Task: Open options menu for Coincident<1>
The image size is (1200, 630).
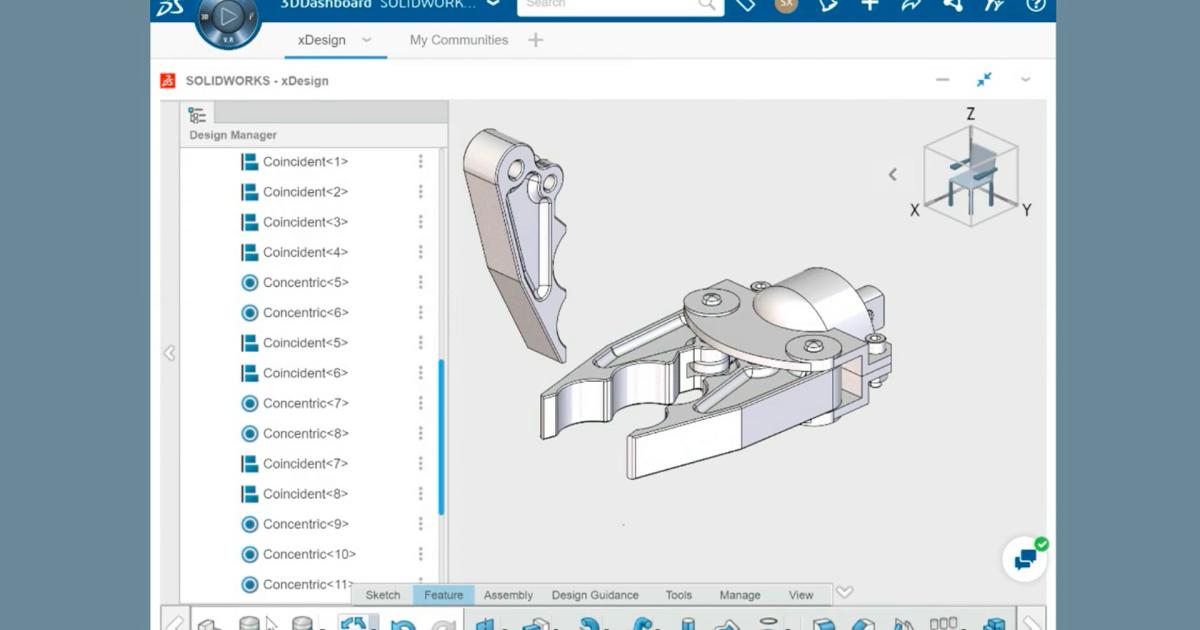Action: click(421, 162)
